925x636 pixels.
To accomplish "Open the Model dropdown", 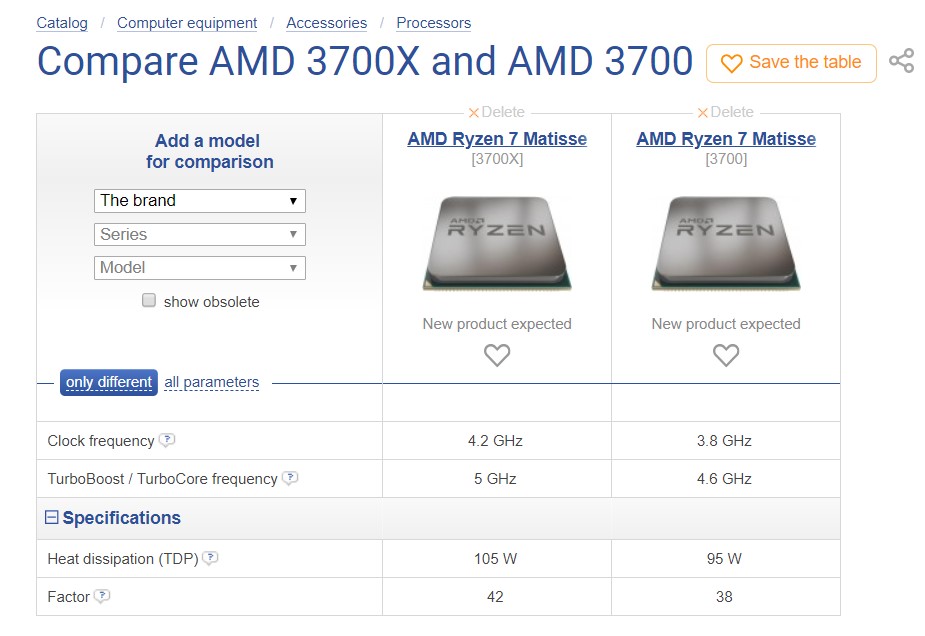I will click(199, 268).
